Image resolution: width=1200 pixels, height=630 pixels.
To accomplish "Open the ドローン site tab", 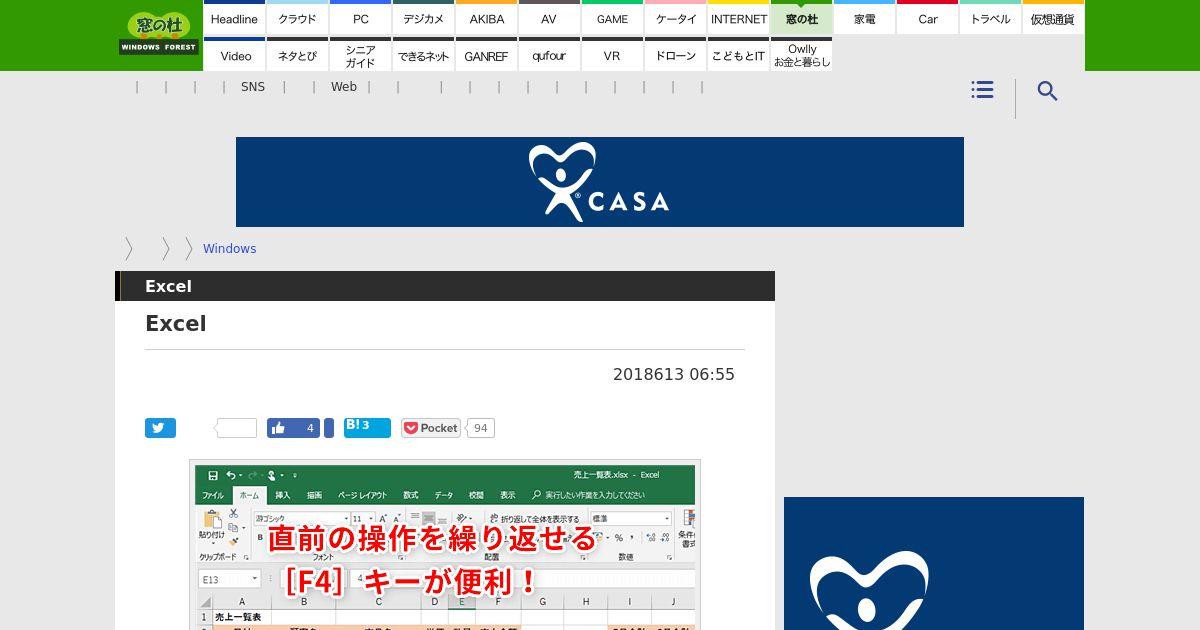I will pos(676,56).
